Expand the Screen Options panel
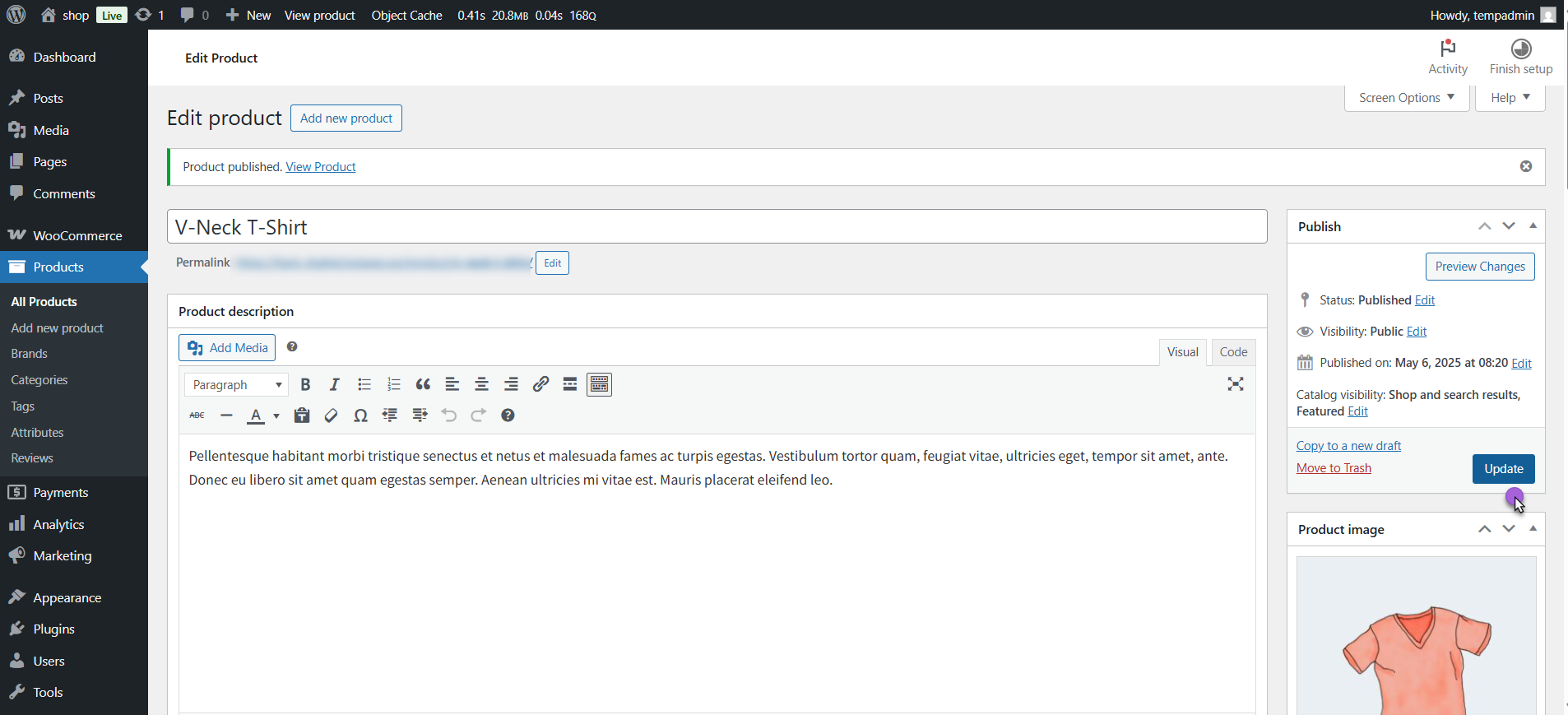Screen dimensions: 1568x715 tap(1406, 98)
